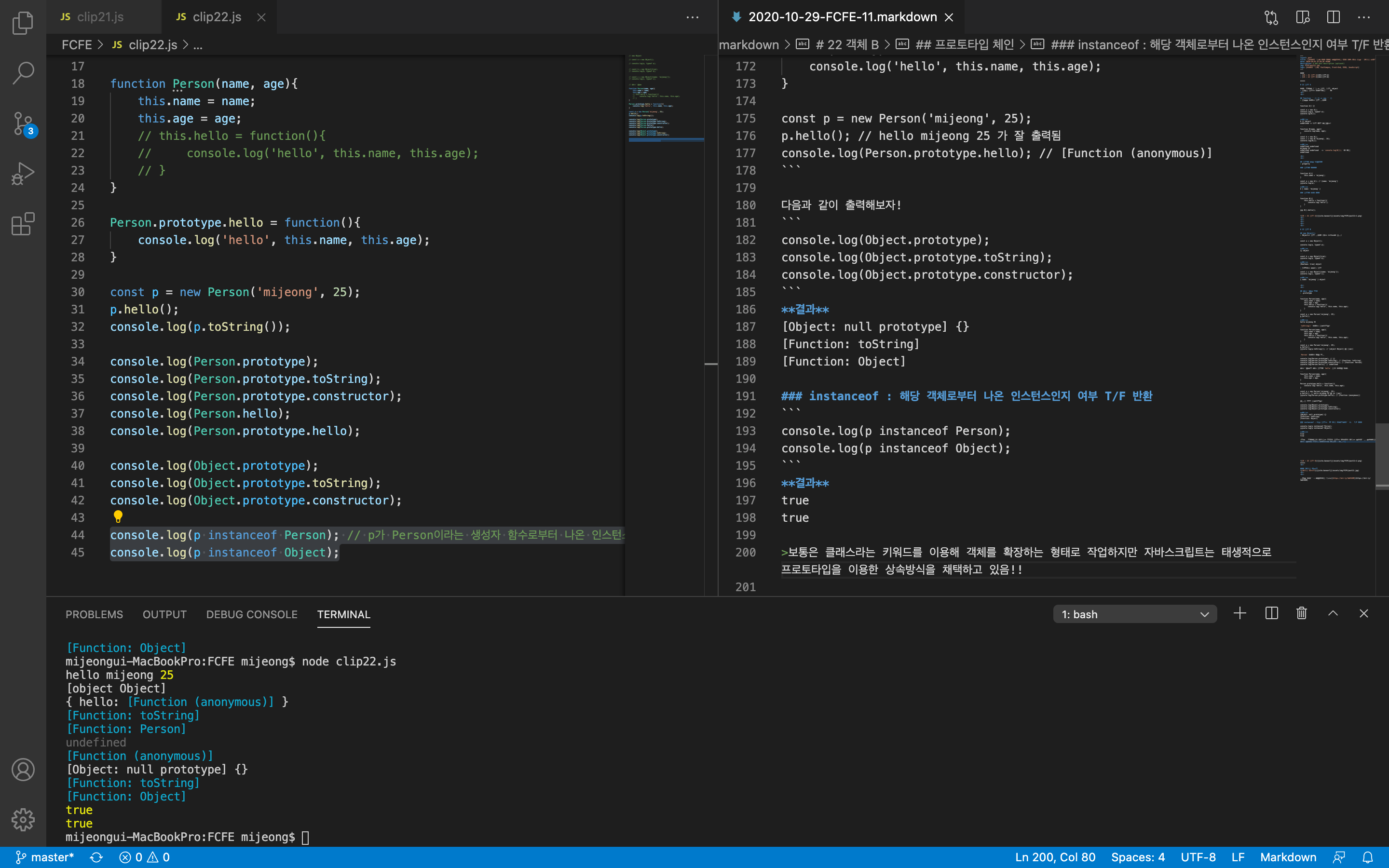1389x868 pixels.
Task: Create a new terminal with plus icon
Action: 1240,614
